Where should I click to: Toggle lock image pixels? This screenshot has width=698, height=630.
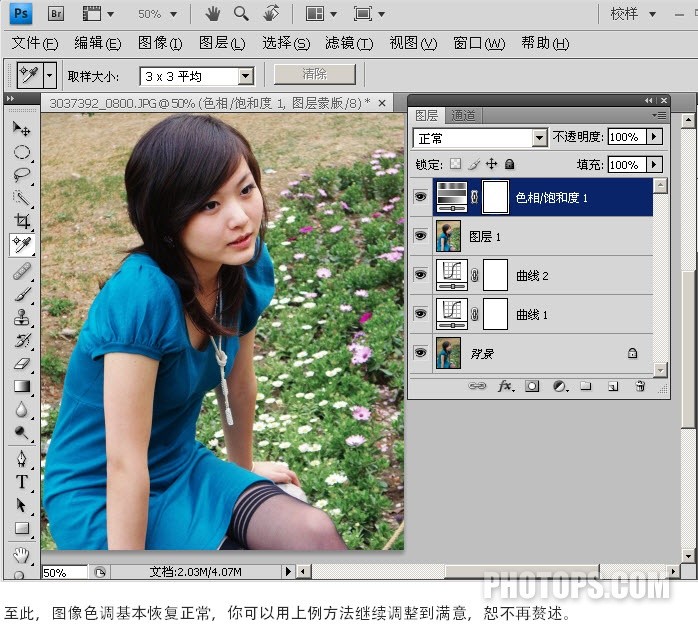click(x=474, y=164)
